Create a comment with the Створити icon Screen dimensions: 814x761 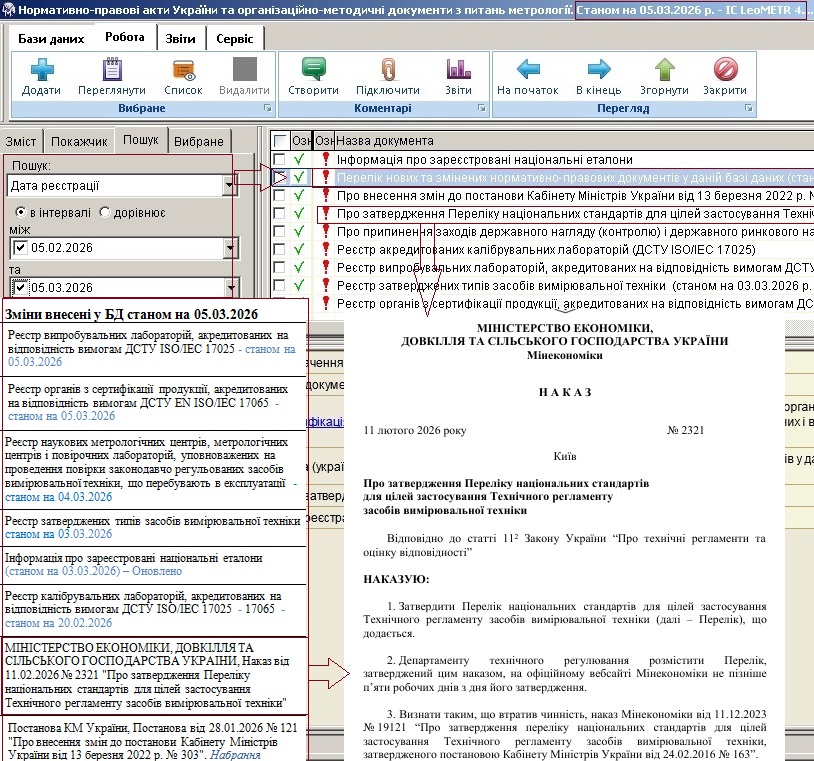(313, 71)
